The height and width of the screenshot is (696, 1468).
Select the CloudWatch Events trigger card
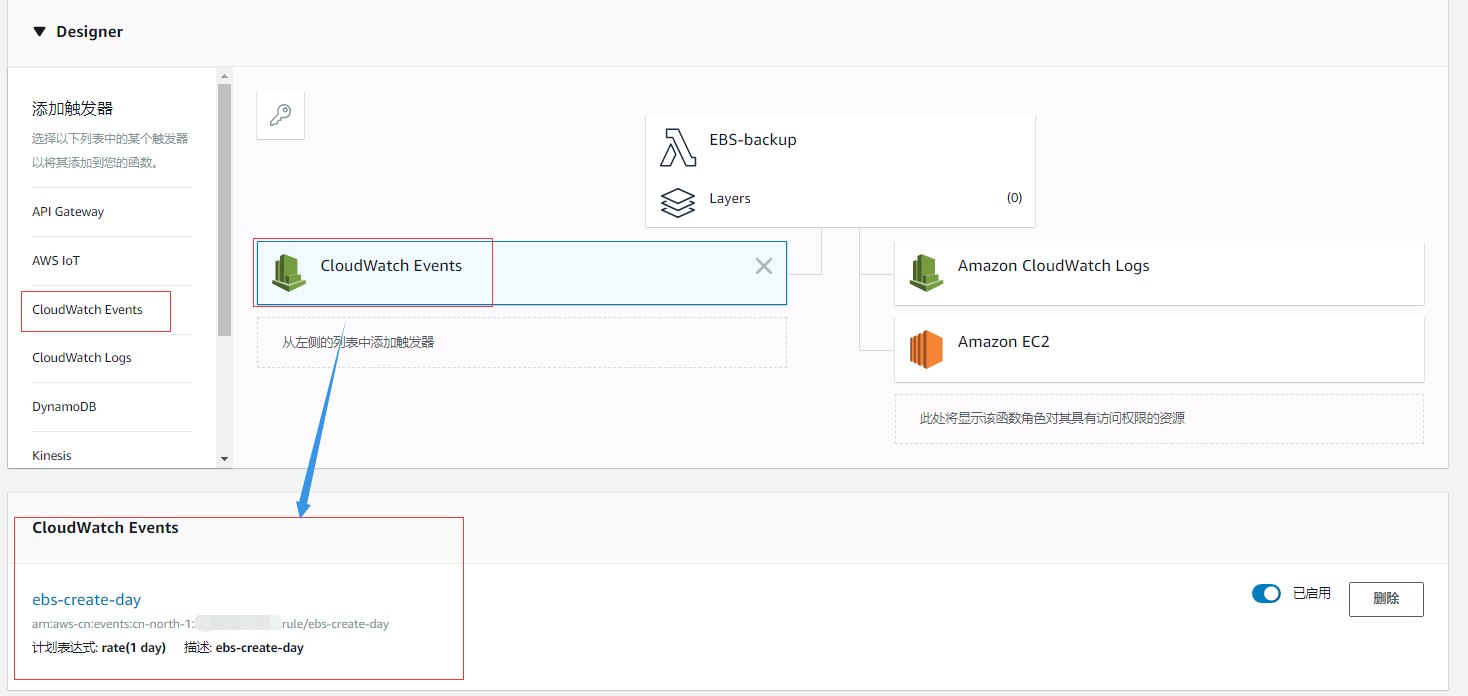(x=522, y=273)
